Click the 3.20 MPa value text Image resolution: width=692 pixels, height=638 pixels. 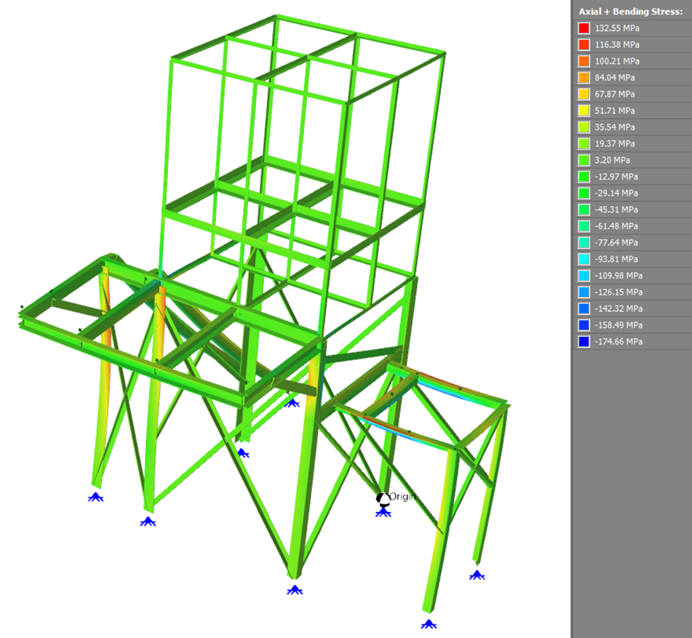coord(612,160)
